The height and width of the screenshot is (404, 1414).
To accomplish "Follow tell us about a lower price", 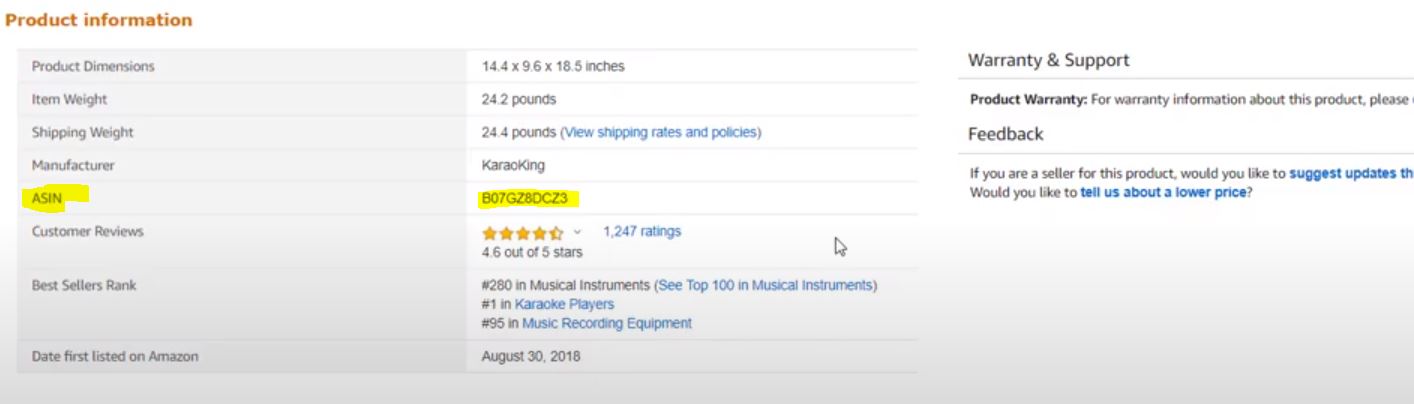I will (1163, 192).
